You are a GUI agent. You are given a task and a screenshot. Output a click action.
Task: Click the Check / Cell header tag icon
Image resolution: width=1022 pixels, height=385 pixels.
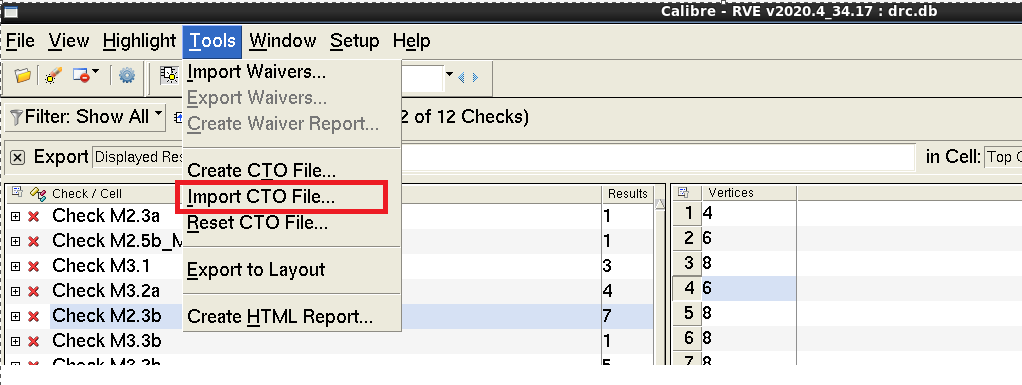(x=38, y=193)
